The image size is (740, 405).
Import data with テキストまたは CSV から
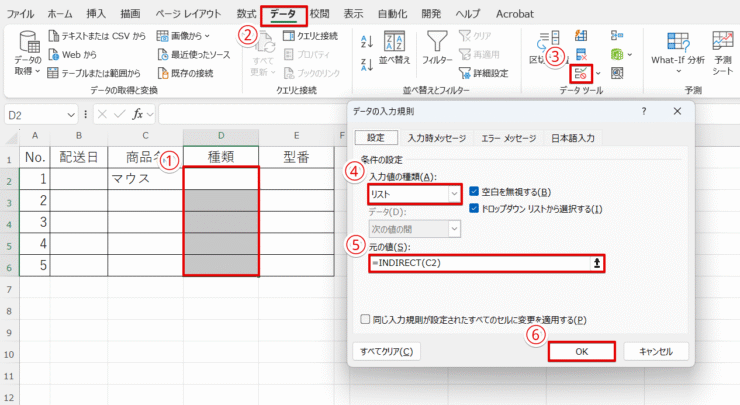coord(97,36)
